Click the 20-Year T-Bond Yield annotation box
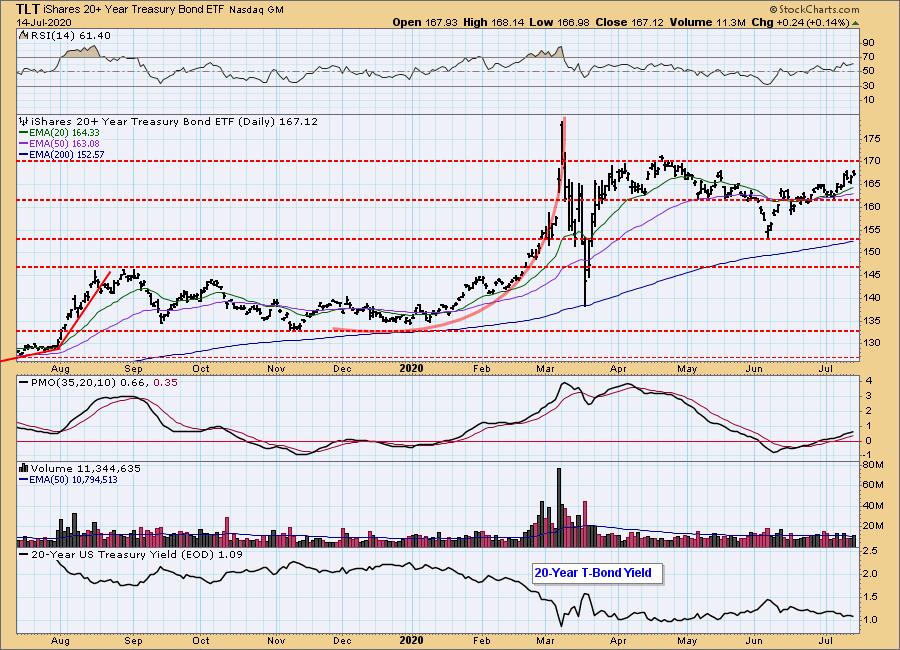Image resolution: width=900 pixels, height=650 pixels. point(598,573)
